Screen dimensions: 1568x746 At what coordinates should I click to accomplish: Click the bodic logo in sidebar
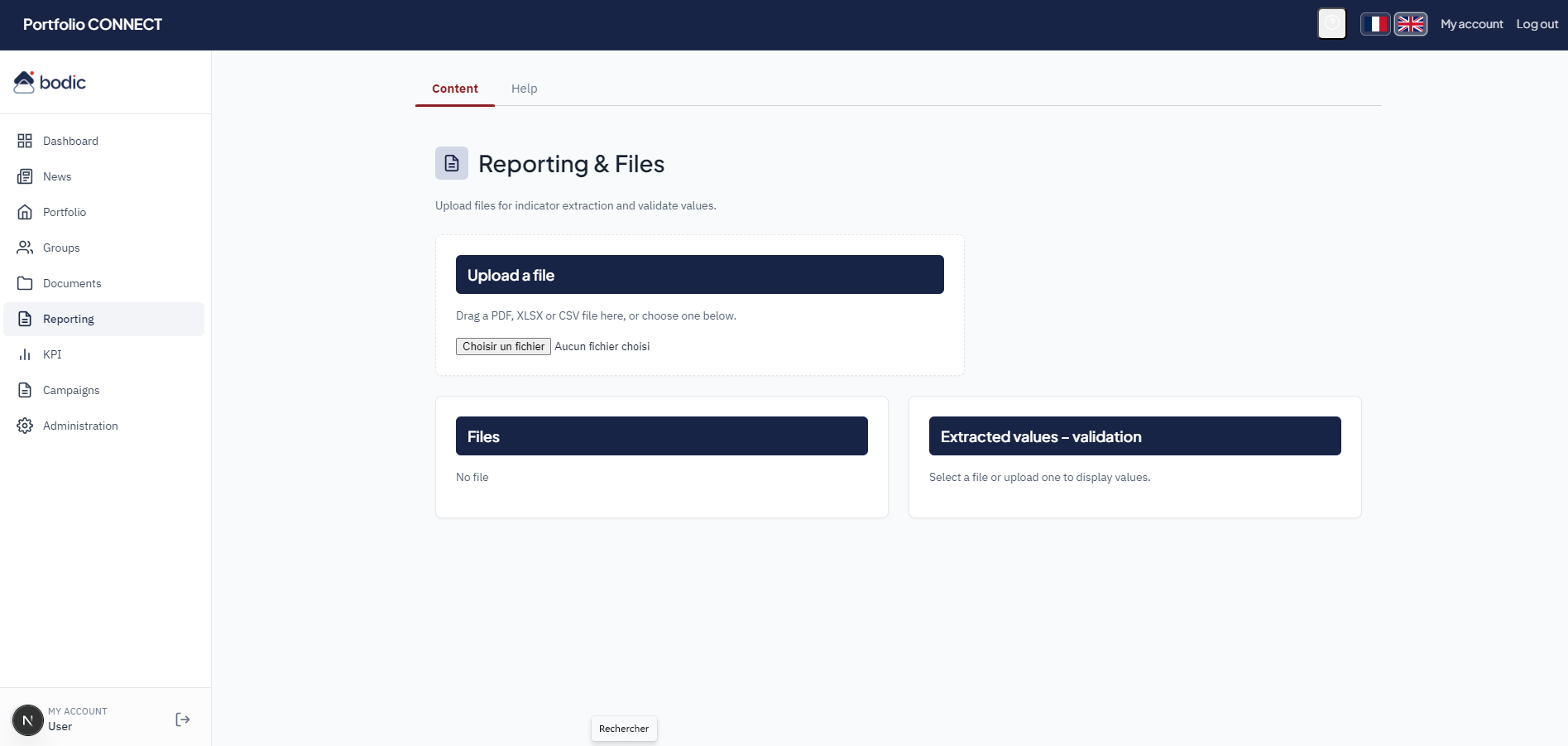click(x=50, y=82)
